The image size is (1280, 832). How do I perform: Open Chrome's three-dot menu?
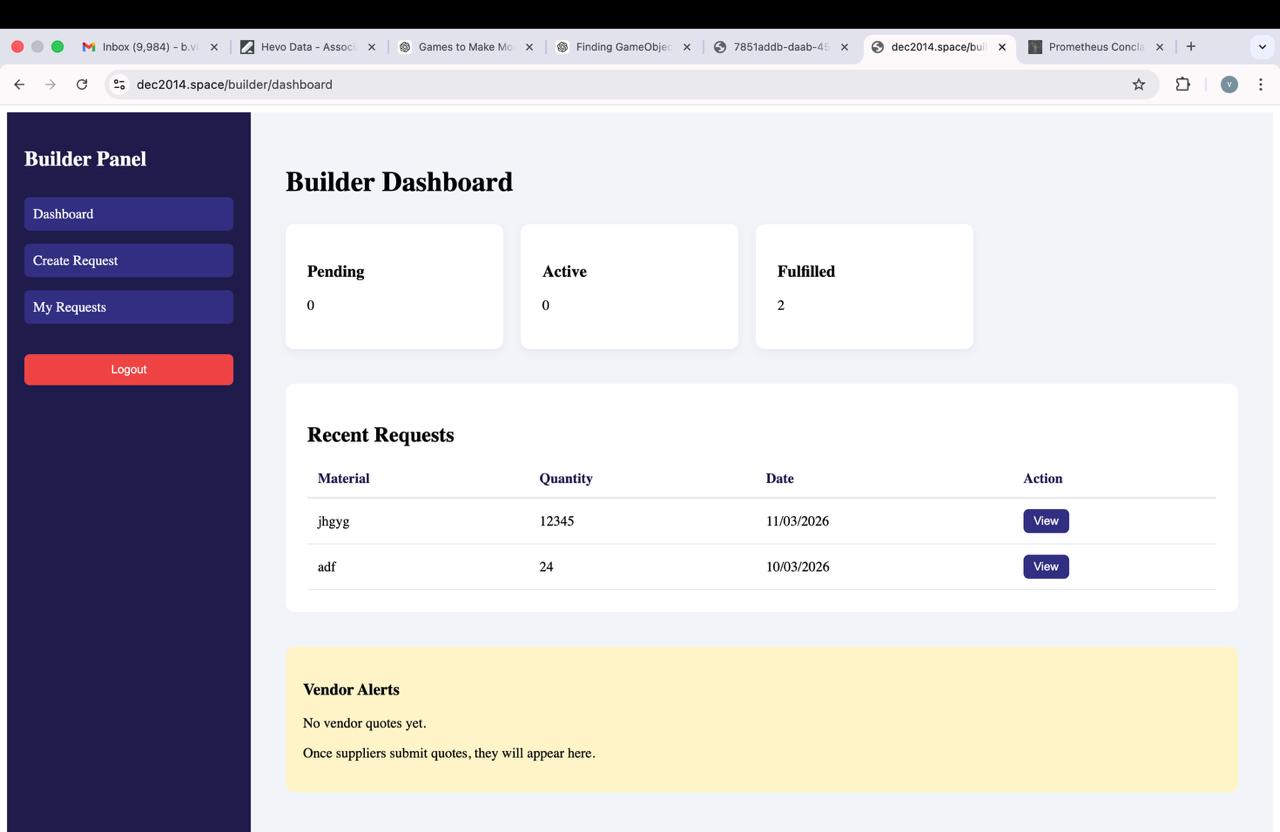(x=1261, y=84)
